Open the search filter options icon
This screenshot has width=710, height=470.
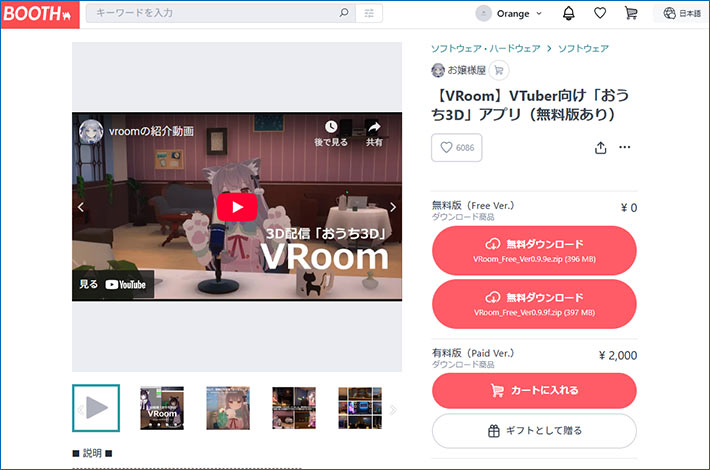pos(369,13)
